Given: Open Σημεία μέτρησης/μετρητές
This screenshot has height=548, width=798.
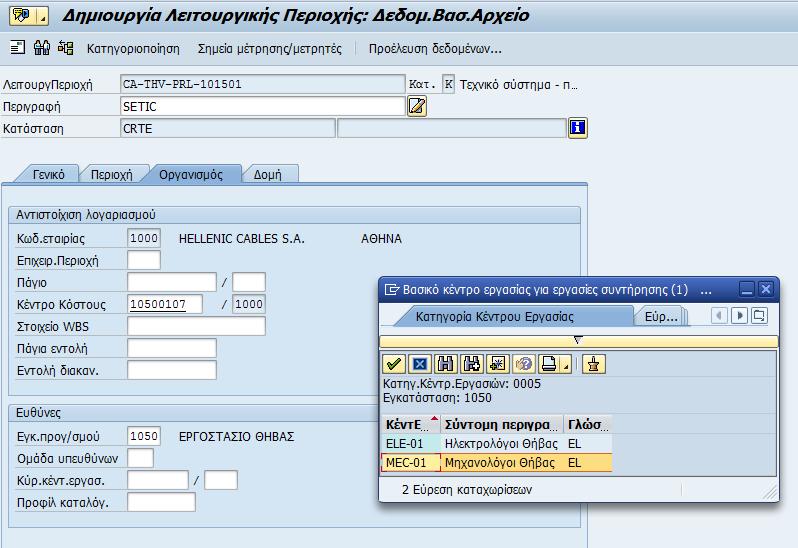Looking at the screenshot, I should pyautogui.click(x=270, y=49).
